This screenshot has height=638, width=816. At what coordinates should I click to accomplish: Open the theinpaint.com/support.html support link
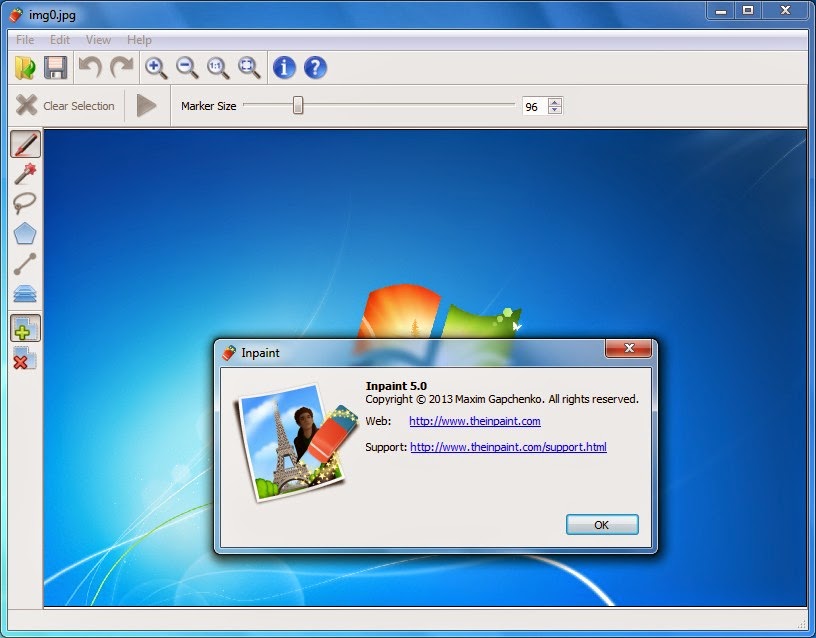coord(508,447)
